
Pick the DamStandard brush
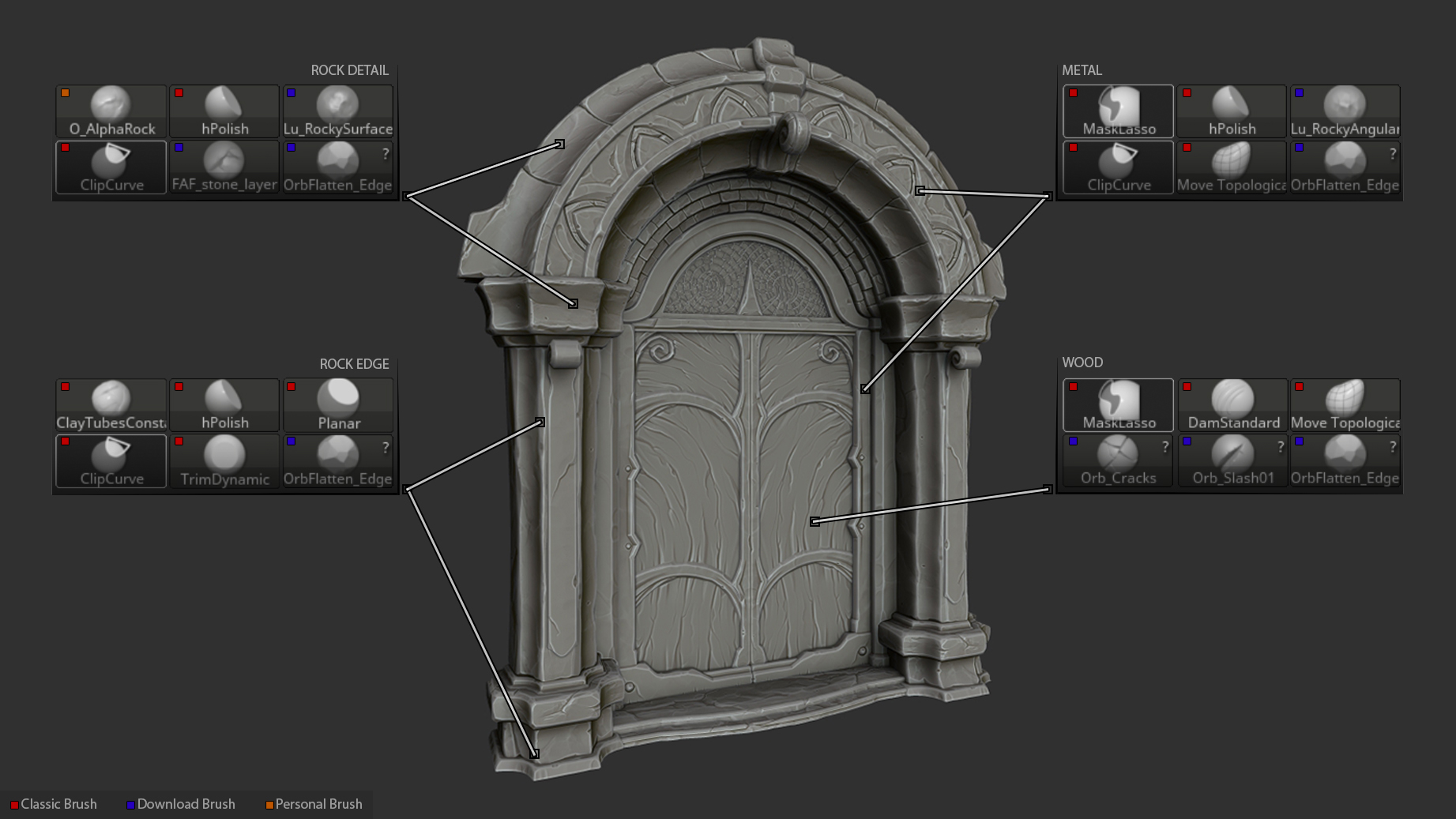coord(1233,405)
